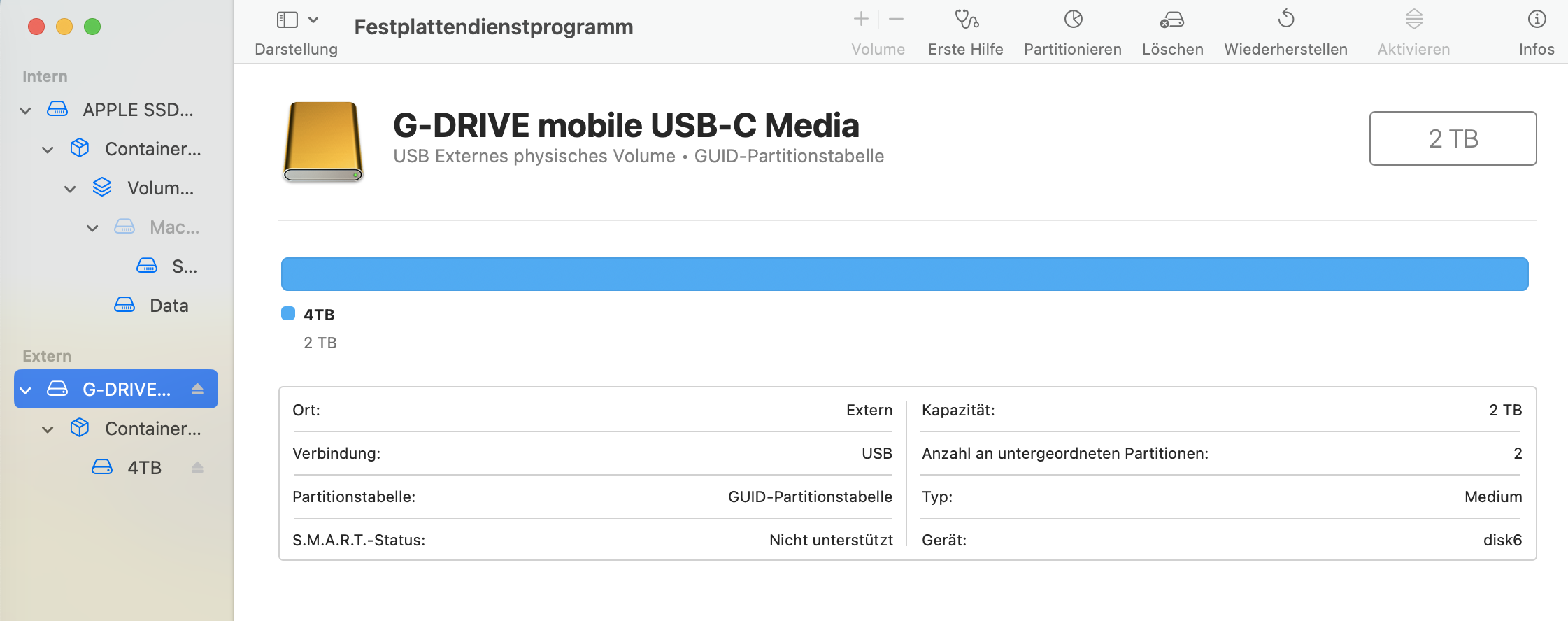
Task: Open the Partitionieren pie chart tool
Action: tap(1073, 20)
